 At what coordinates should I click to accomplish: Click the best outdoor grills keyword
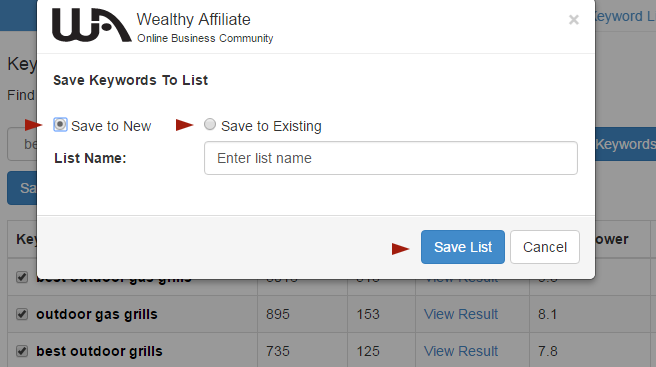coord(99,351)
